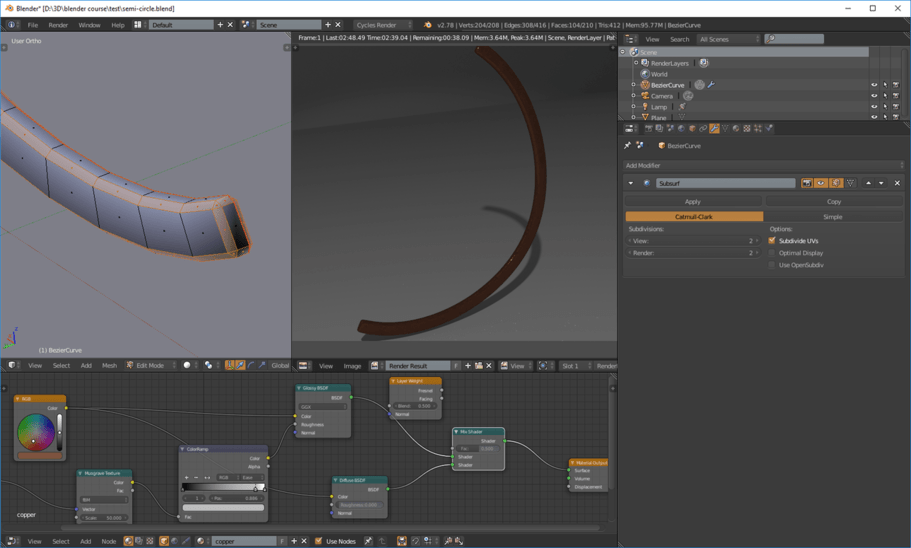The width and height of the screenshot is (911, 548).
Task: Move Subsurf modifier up in stack
Action: click(868, 183)
